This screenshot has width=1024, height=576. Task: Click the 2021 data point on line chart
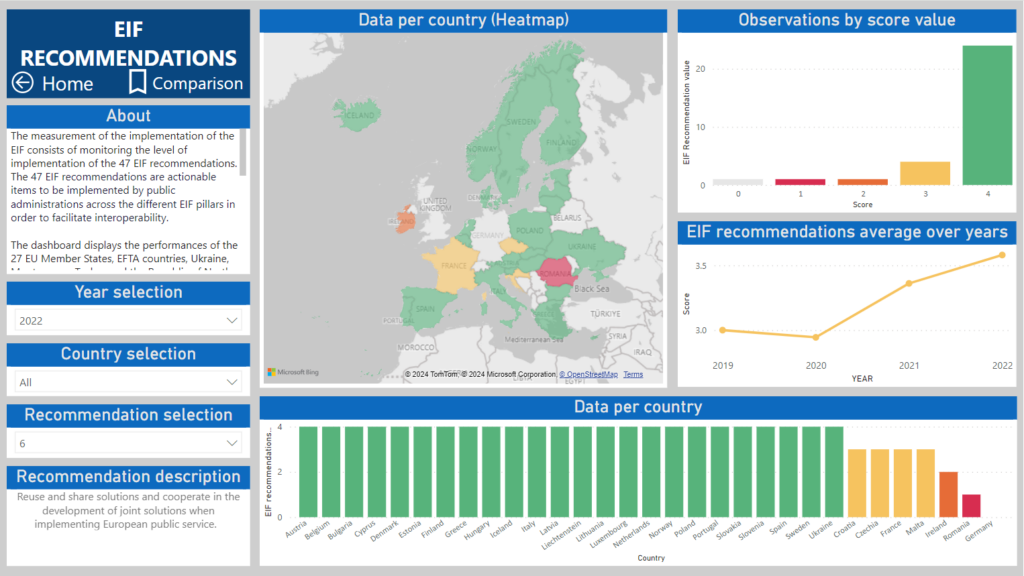[909, 283]
